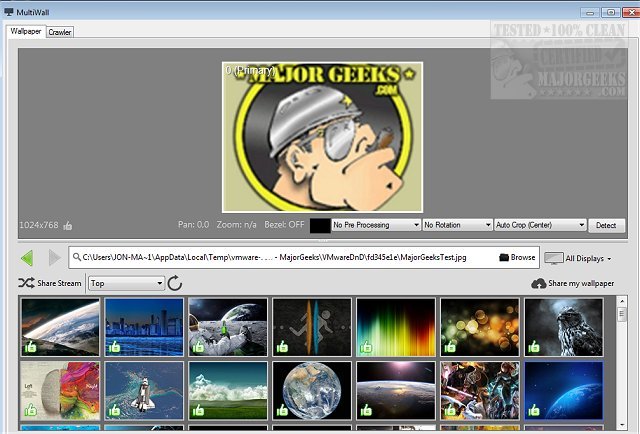Screen dimensions: 640x434
Task: Click the Pan: 0.0 value
Action: tap(193, 225)
